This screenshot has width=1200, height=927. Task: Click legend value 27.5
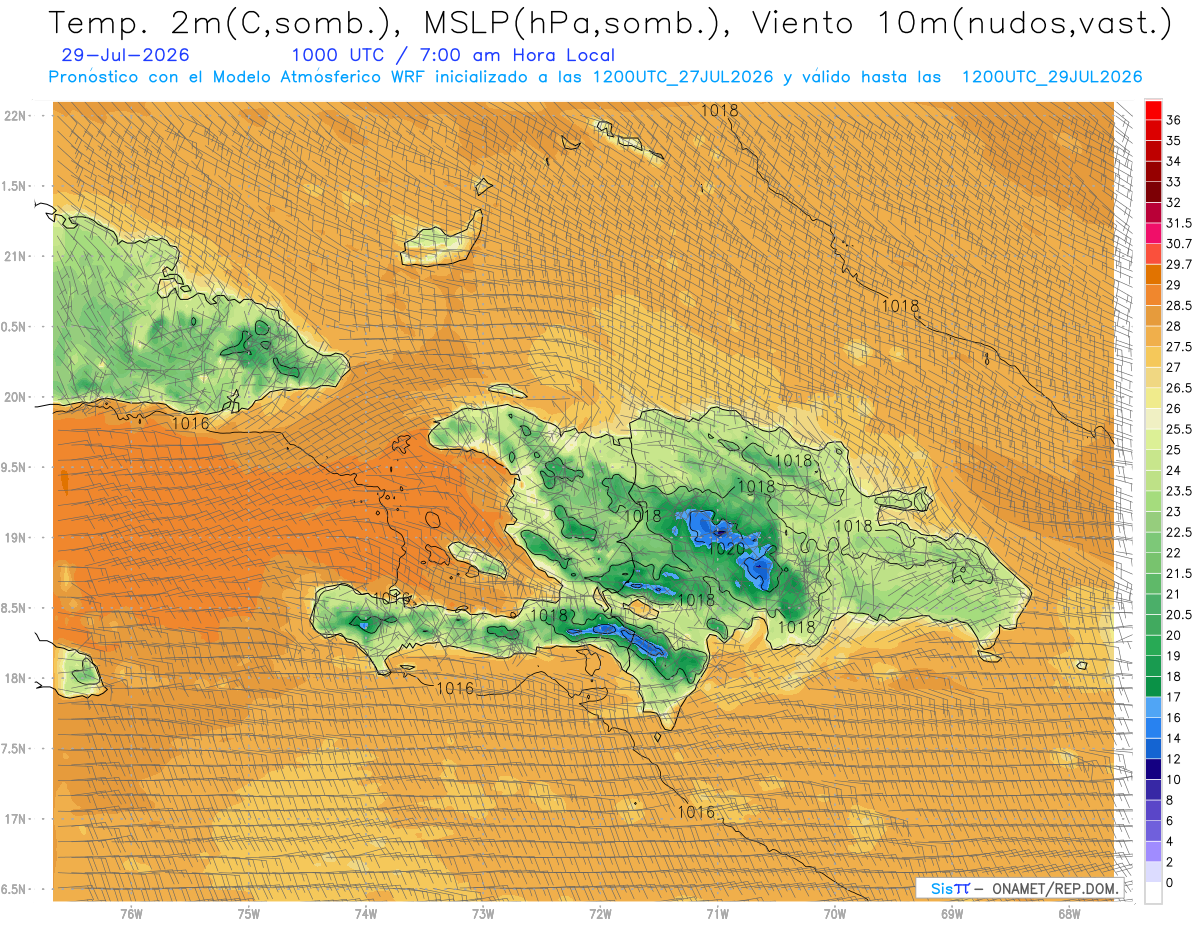coord(1179,347)
